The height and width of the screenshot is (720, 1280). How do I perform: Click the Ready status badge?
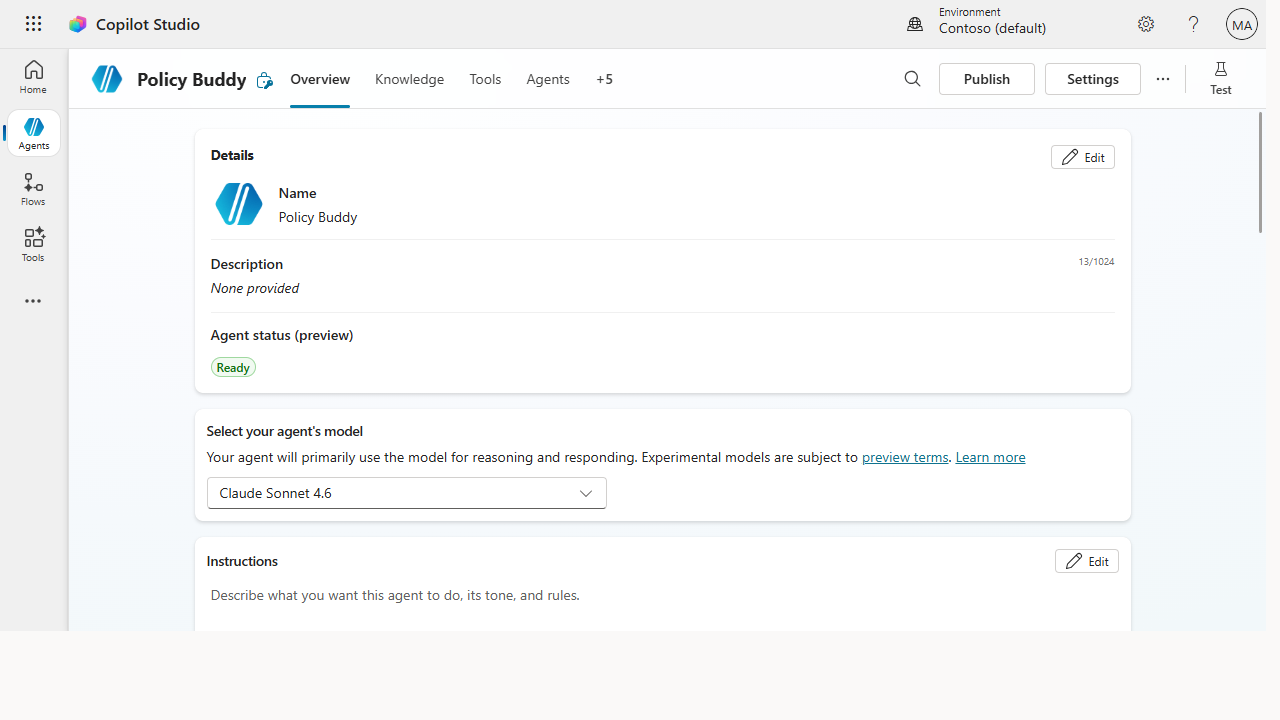(233, 367)
